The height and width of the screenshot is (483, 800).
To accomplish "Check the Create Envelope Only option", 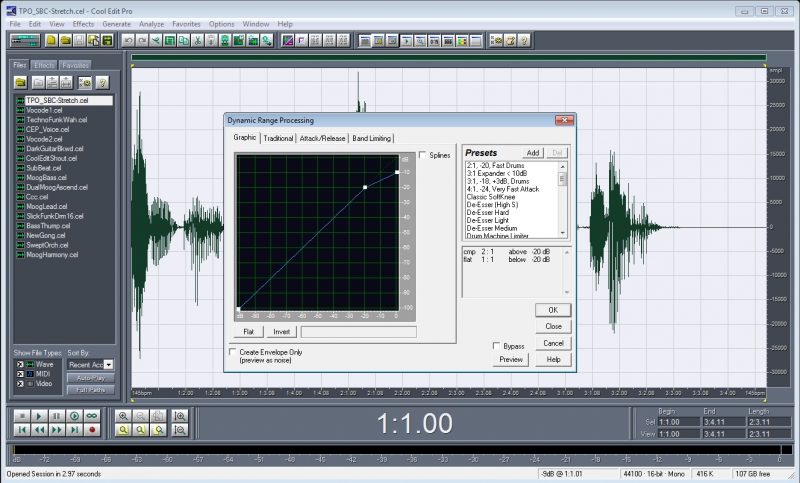I will click(233, 352).
